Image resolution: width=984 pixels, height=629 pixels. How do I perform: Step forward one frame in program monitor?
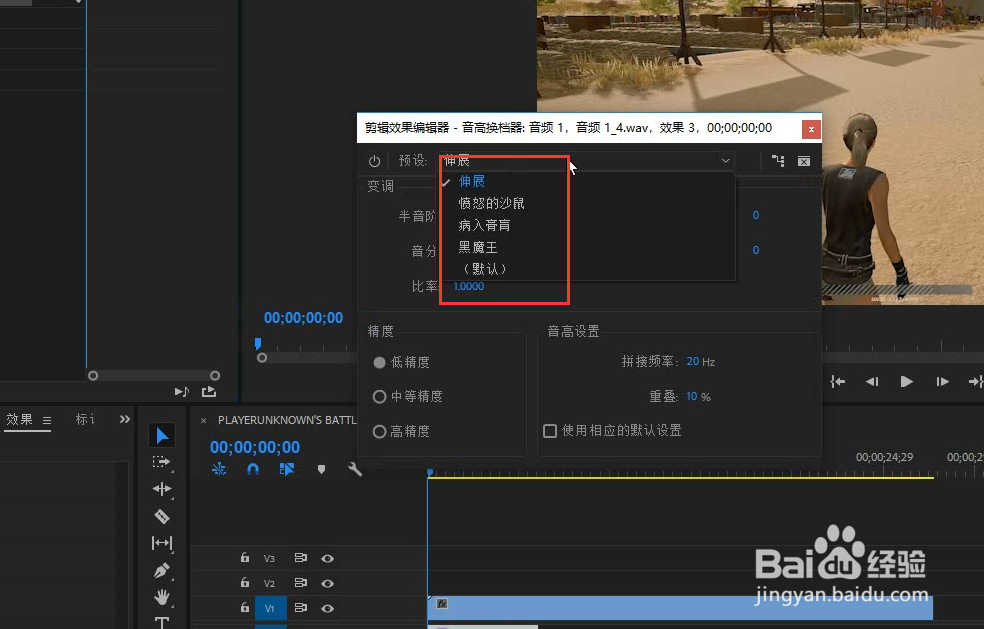[x=942, y=382]
